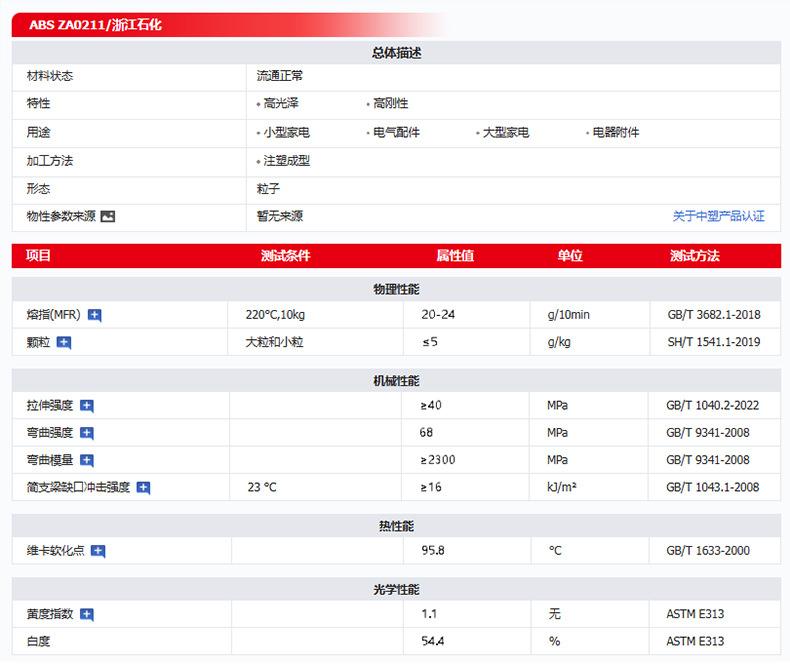Click the plus icon next to 维卡软化点
This screenshot has width=790, height=664.
pos(98,551)
